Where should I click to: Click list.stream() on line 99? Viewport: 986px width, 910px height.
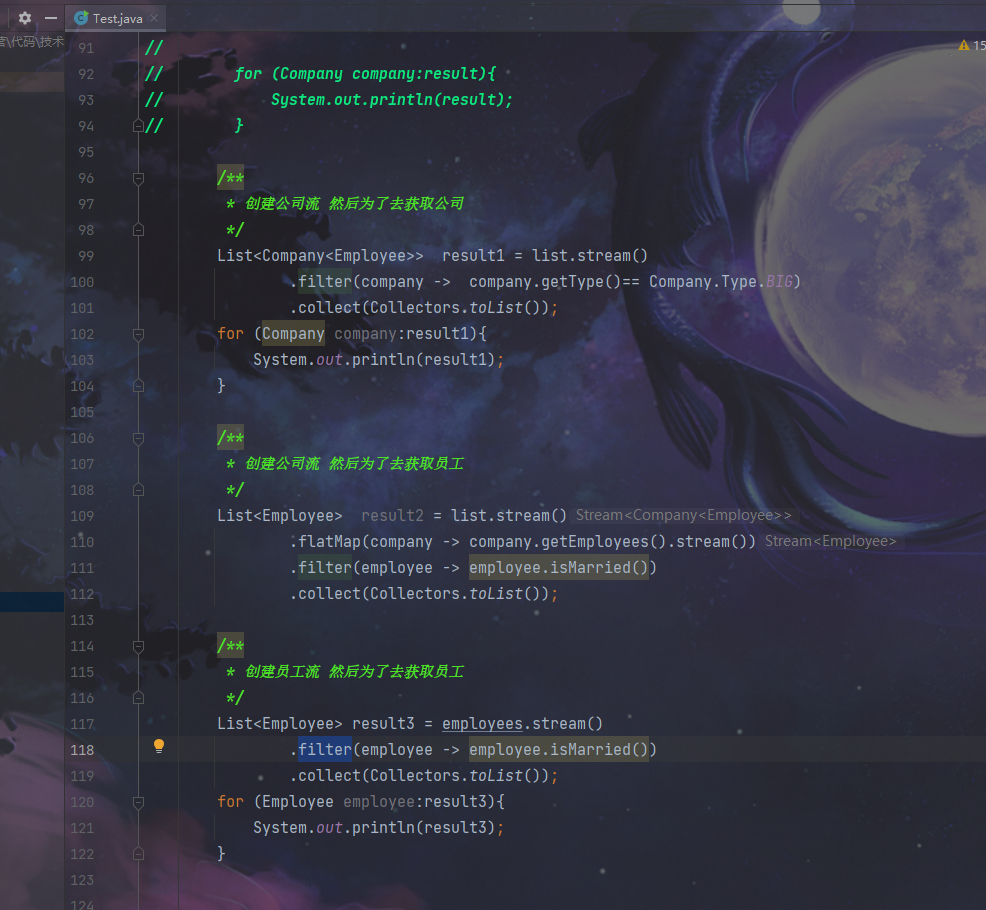590,256
